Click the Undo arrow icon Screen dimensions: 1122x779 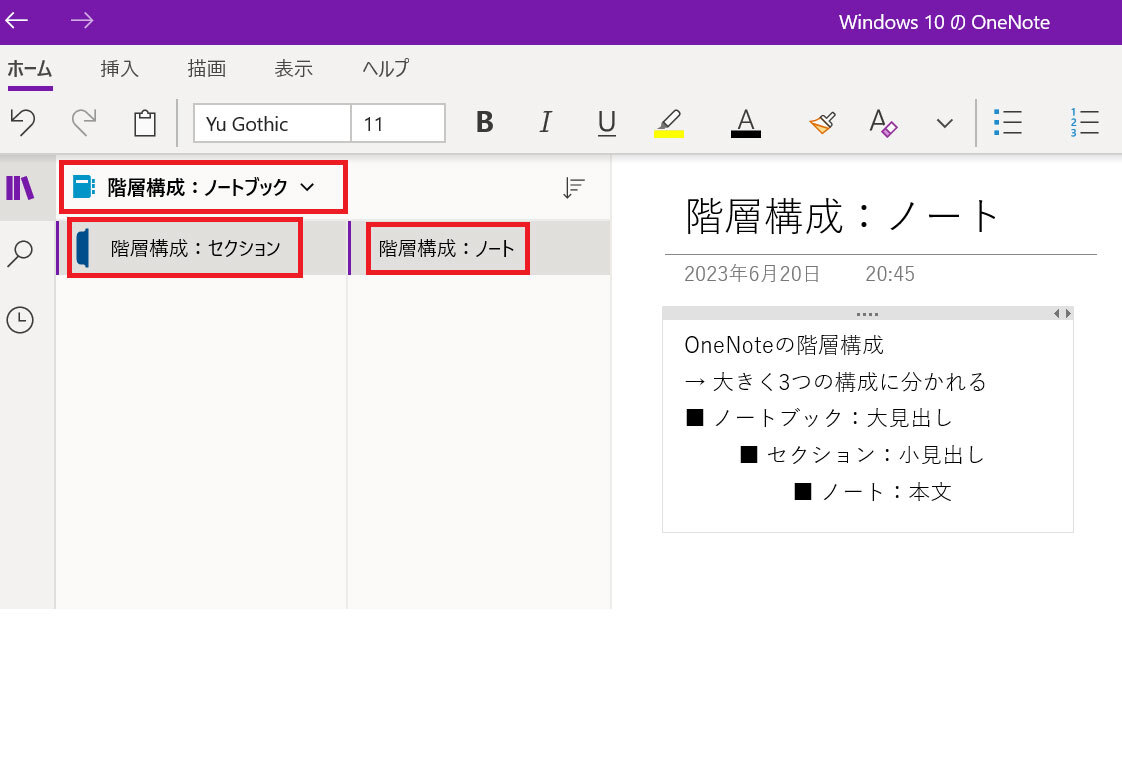(x=23, y=123)
